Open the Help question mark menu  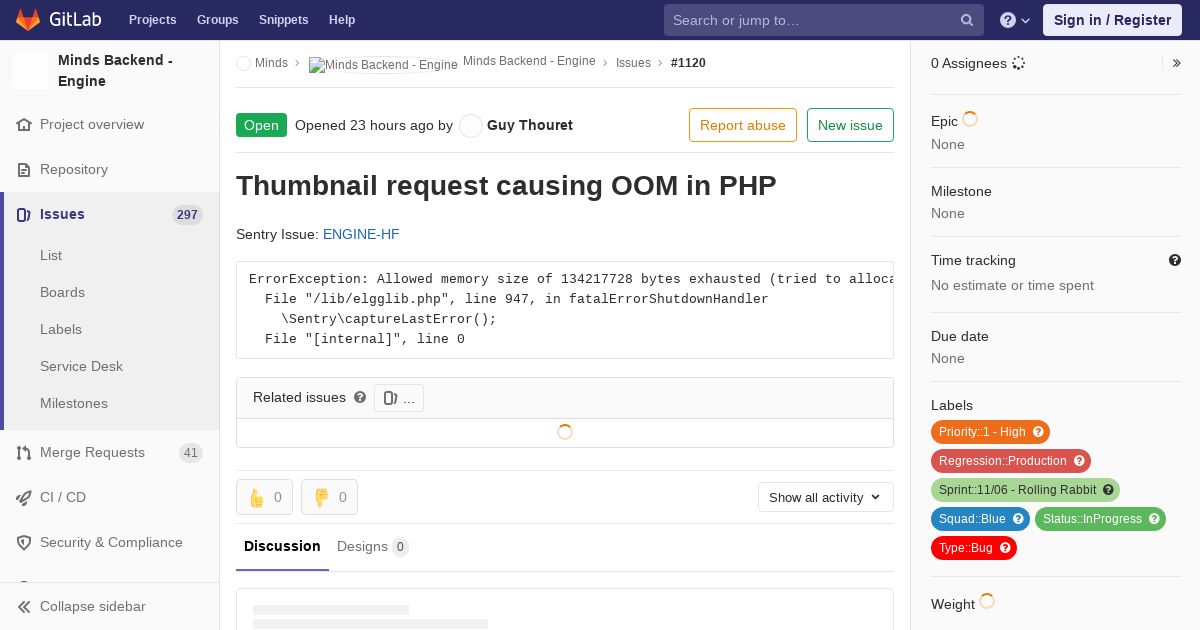point(1015,20)
